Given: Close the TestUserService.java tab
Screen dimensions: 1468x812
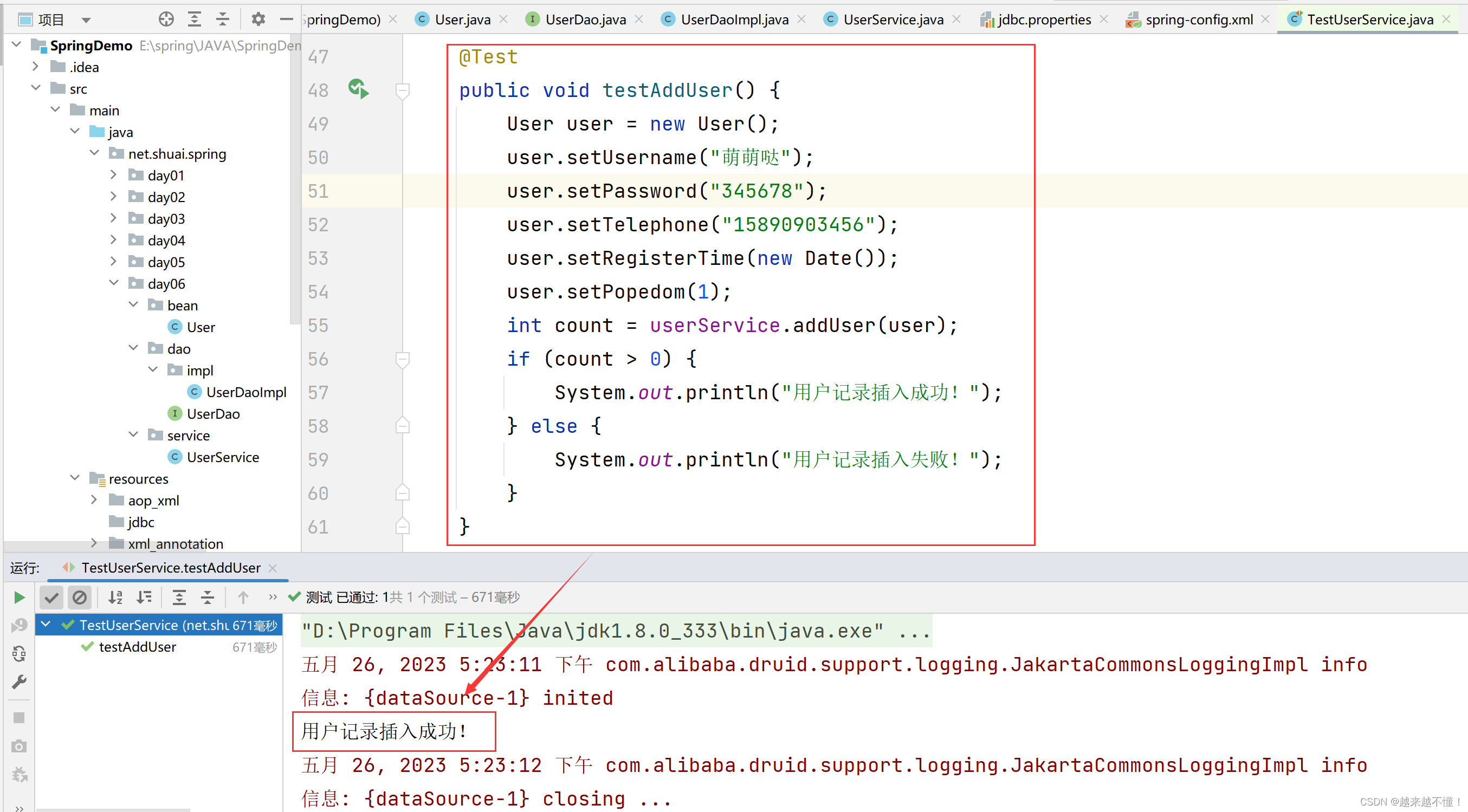Looking at the screenshot, I should pos(1446,19).
